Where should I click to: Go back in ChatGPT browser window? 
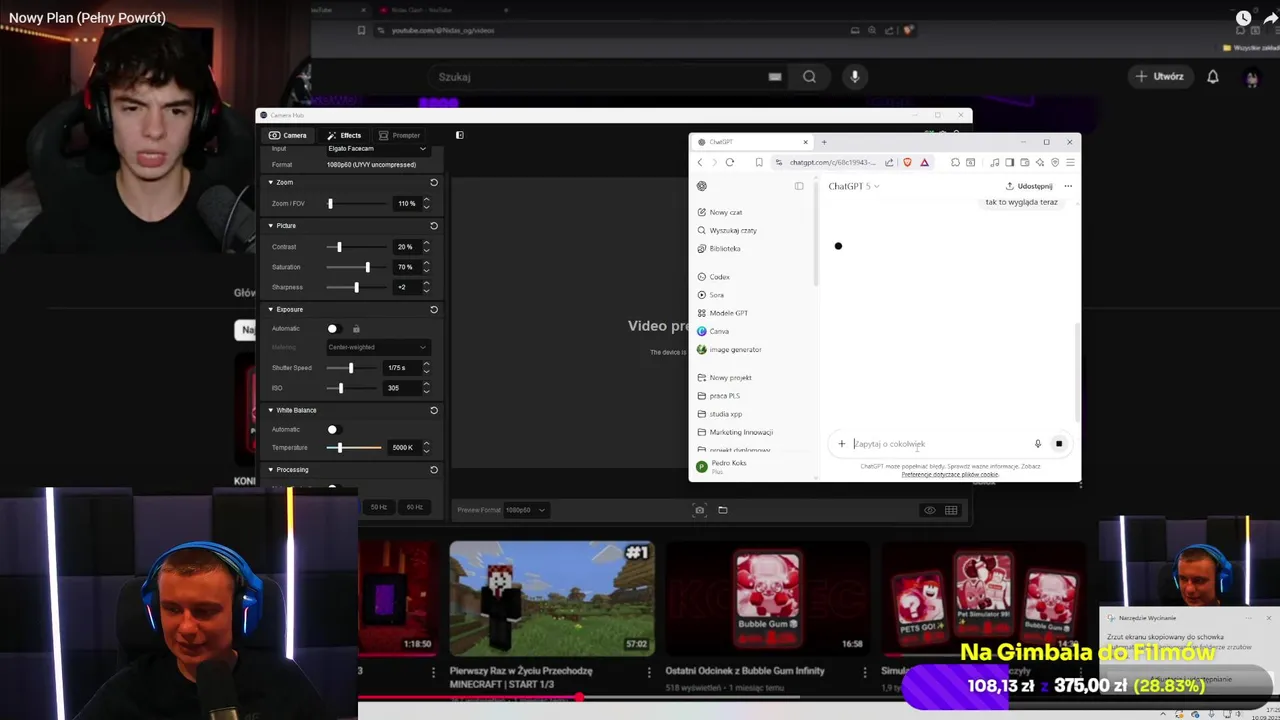700,162
